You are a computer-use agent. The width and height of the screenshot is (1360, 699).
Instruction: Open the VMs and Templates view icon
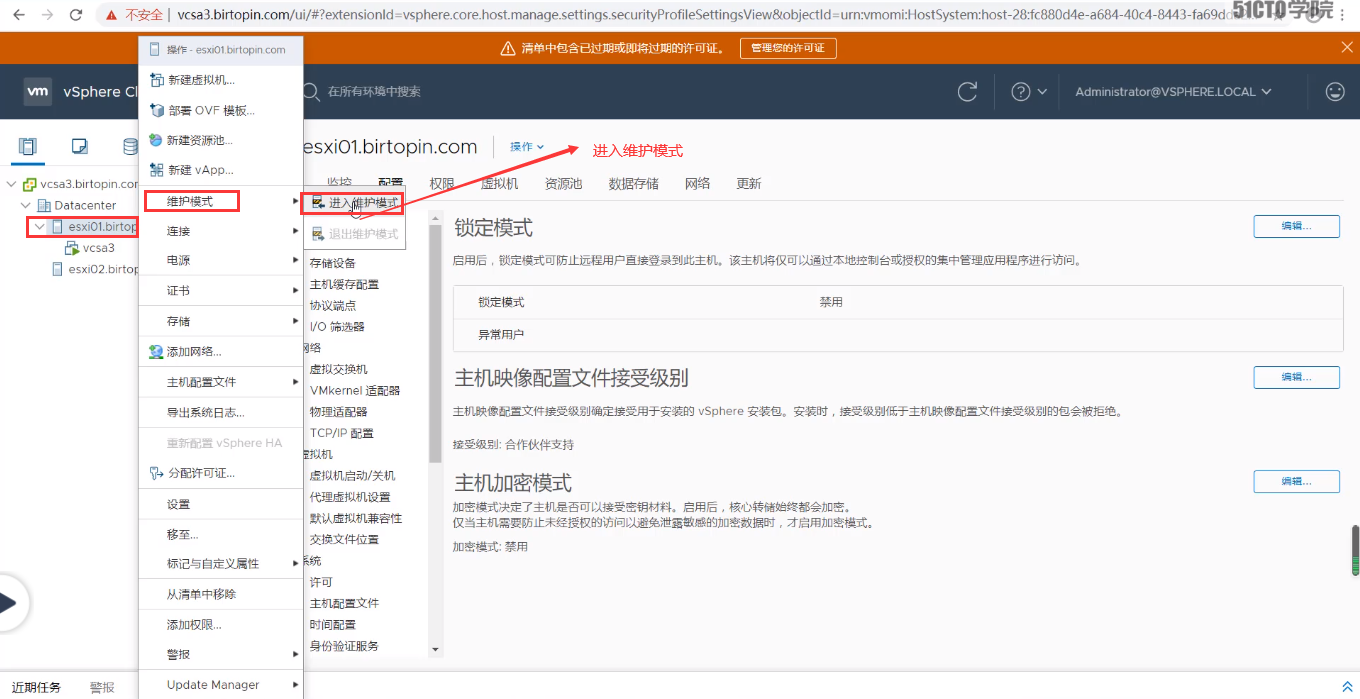pyautogui.click(x=80, y=147)
